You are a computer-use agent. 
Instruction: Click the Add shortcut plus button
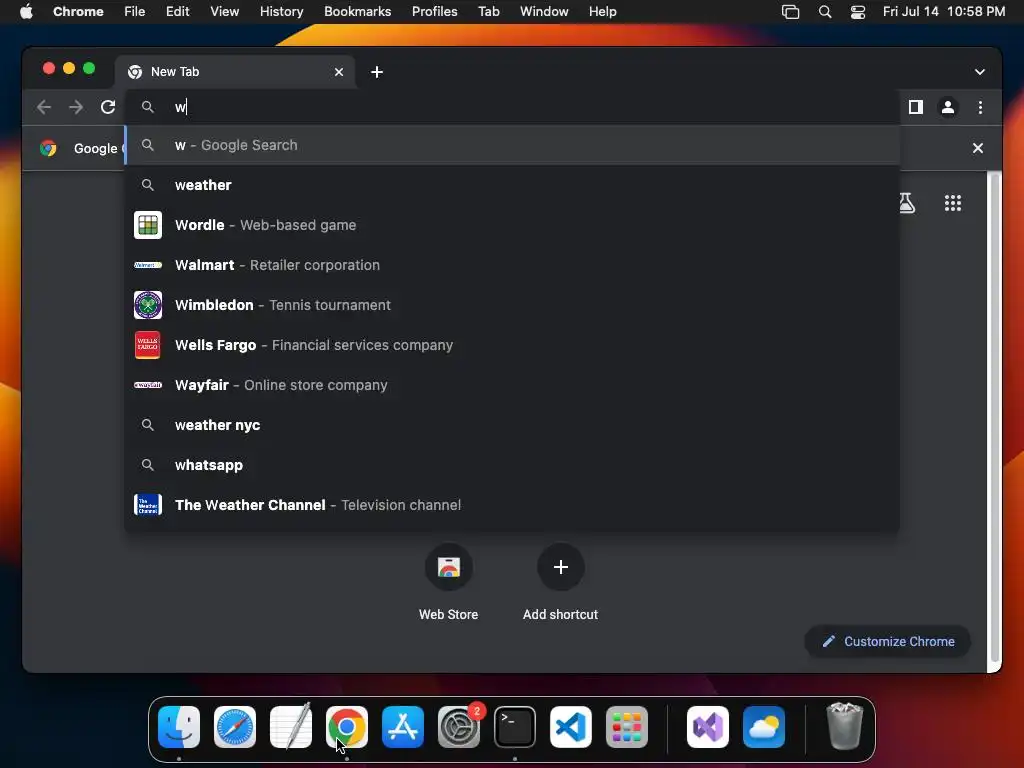point(560,567)
